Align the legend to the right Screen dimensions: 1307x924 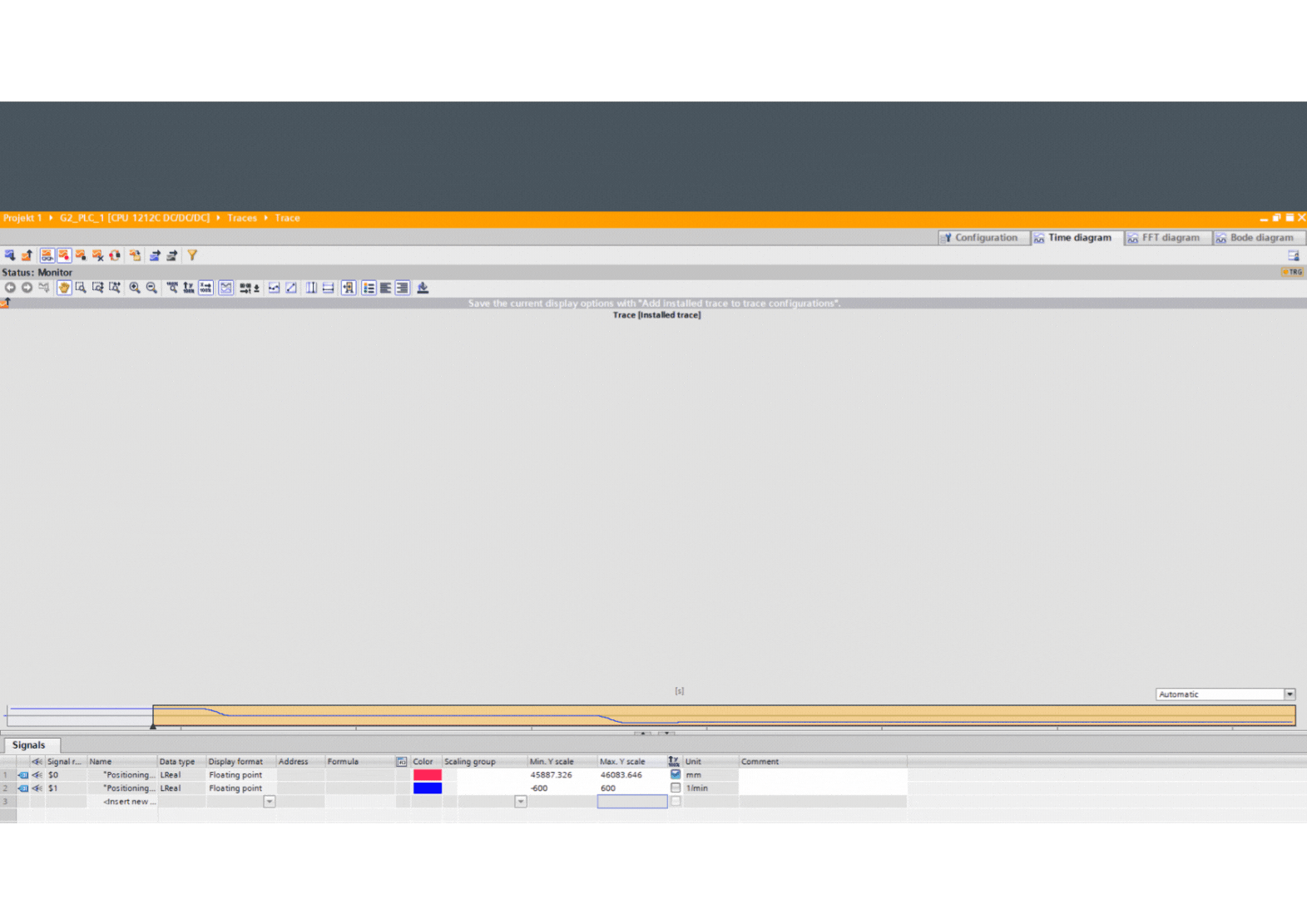pos(403,288)
